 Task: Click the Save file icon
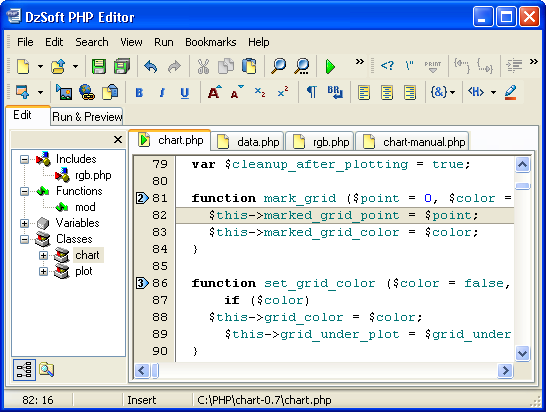(99, 66)
